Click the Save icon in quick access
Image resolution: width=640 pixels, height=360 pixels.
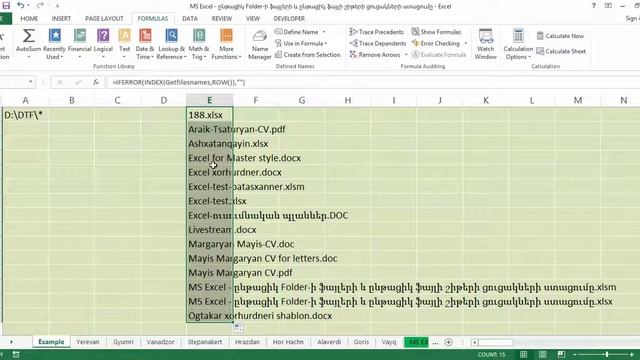point(6,6)
